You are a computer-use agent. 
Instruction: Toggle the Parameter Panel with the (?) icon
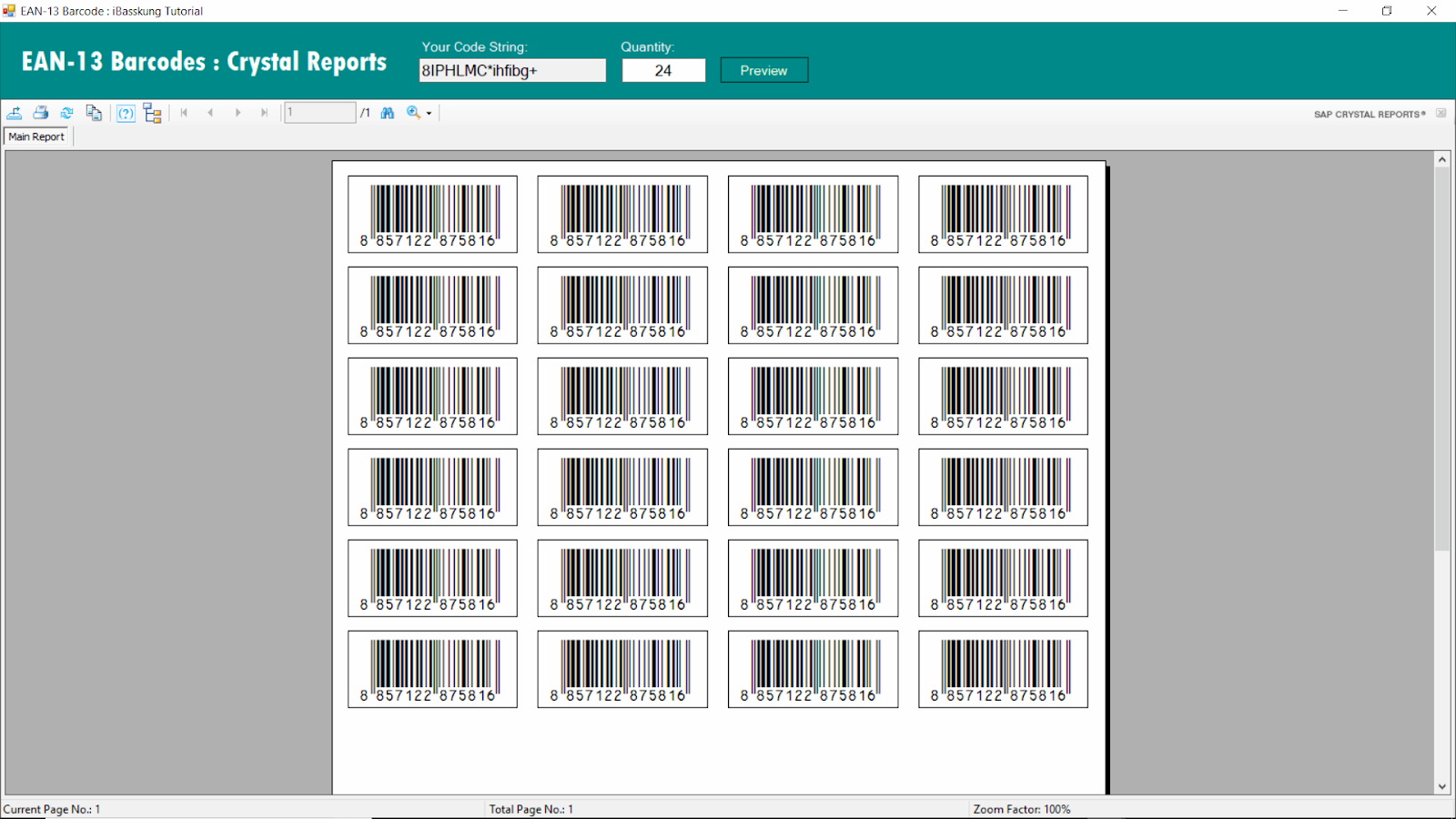coord(126,112)
